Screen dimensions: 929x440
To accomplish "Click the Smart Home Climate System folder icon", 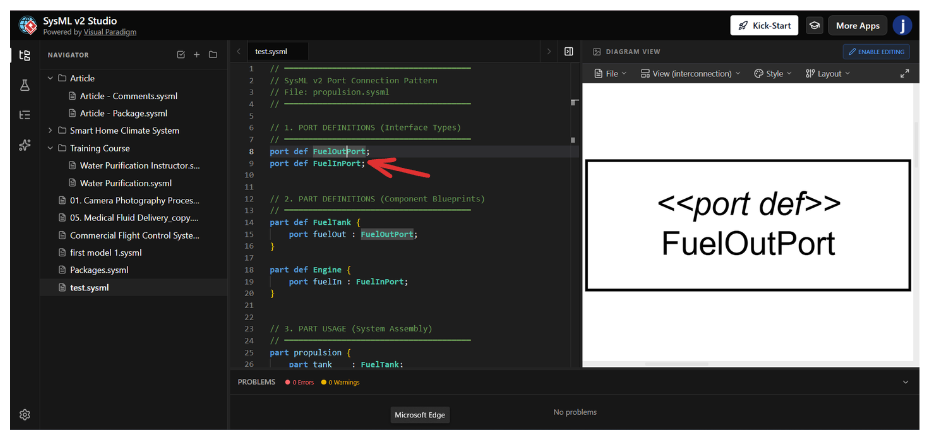I will click(x=62, y=130).
